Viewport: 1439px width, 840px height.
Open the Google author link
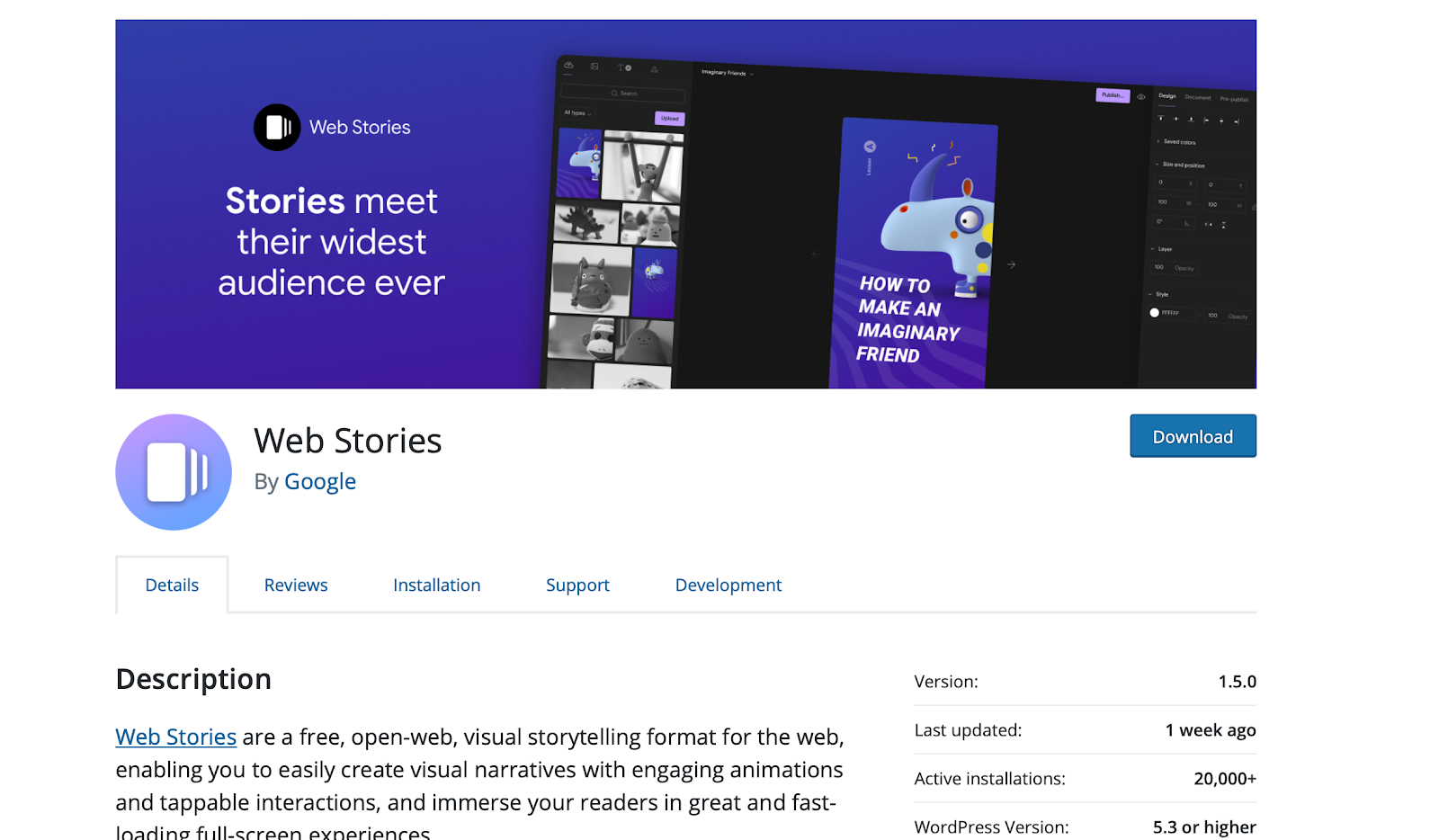320,481
